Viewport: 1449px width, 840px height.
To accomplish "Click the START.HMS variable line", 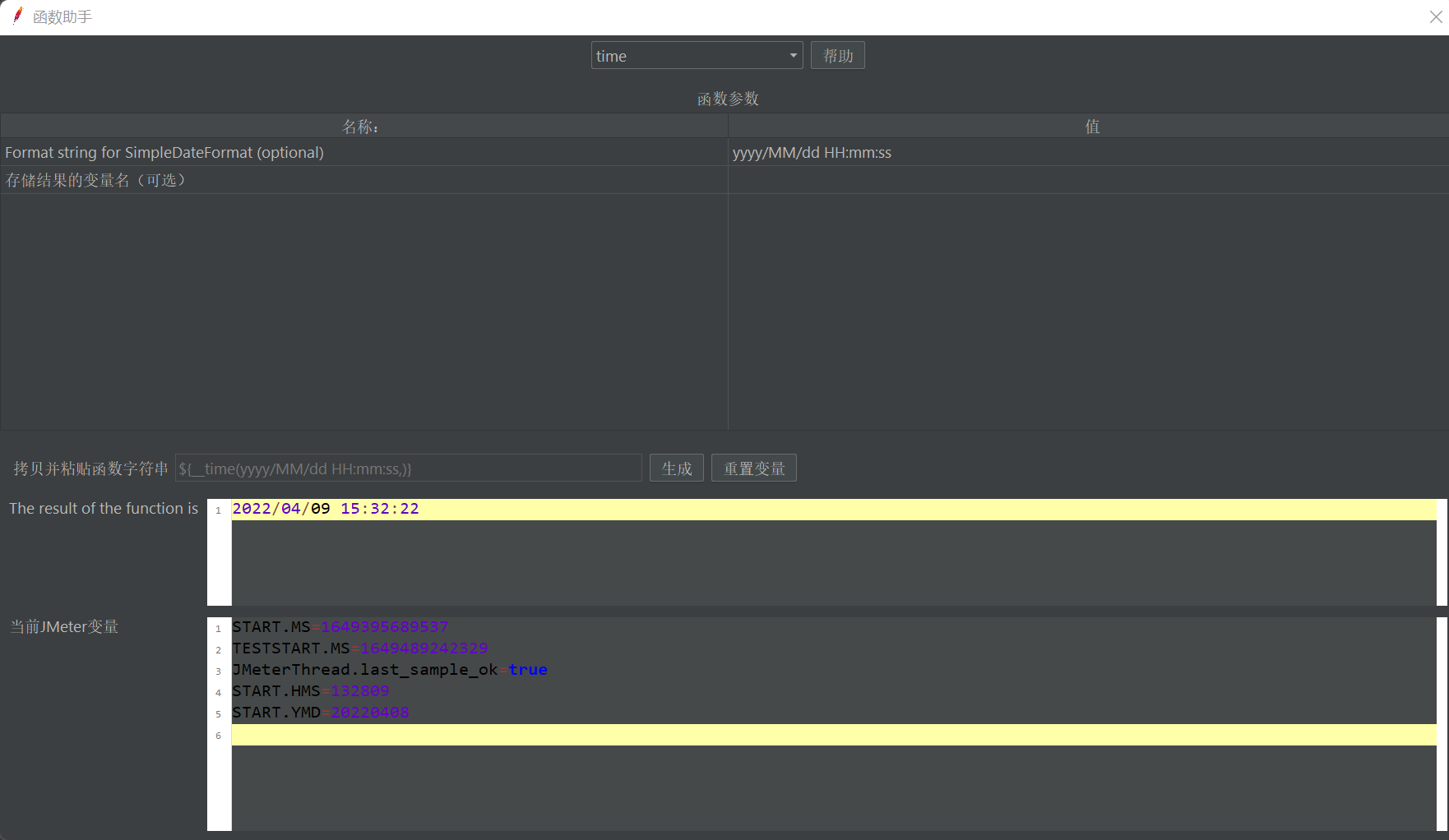I will click(834, 691).
